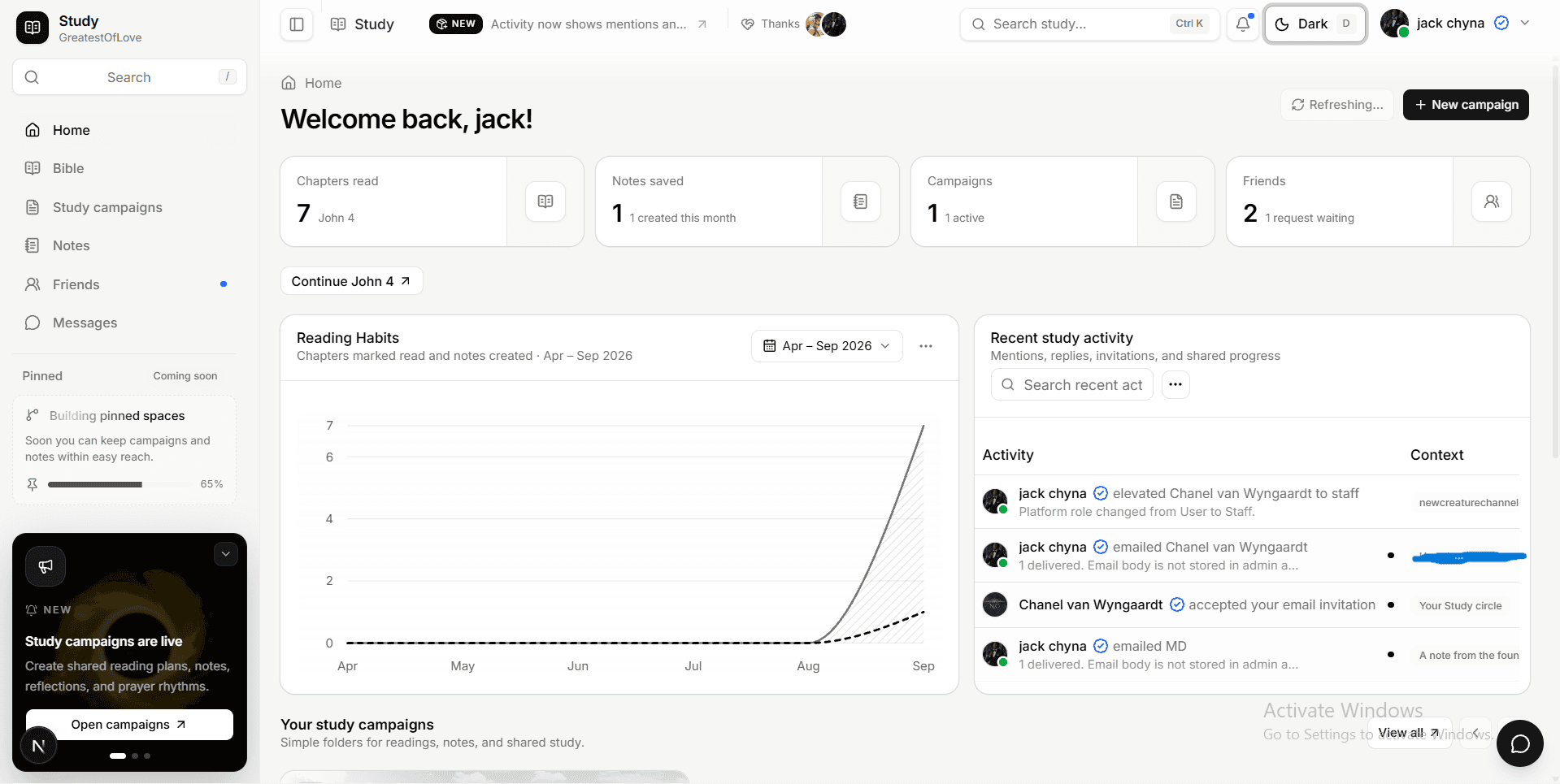The height and width of the screenshot is (784, 1560).
Task: Click Continue John 4 link
Action: (x=351, y=281)
